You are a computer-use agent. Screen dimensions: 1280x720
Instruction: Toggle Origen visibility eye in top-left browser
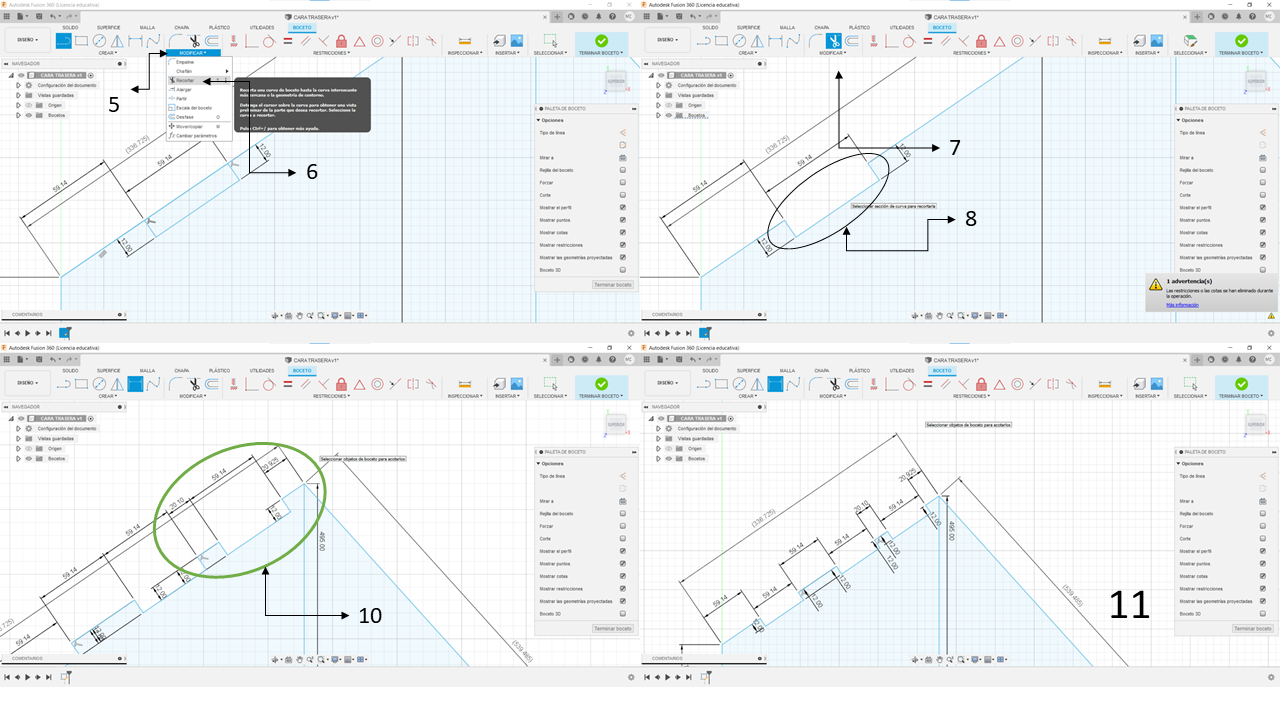pyautogui.click(x=29, y=105)
